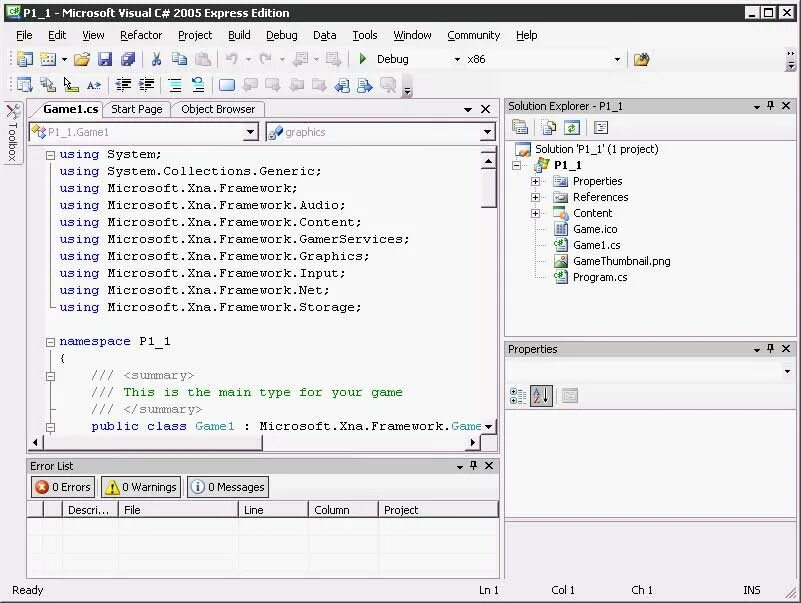This screenshot has height=603, width=801.
Task: Toggle Alphabetical sort in Properties panel
Action: click(x=541, y=396)
